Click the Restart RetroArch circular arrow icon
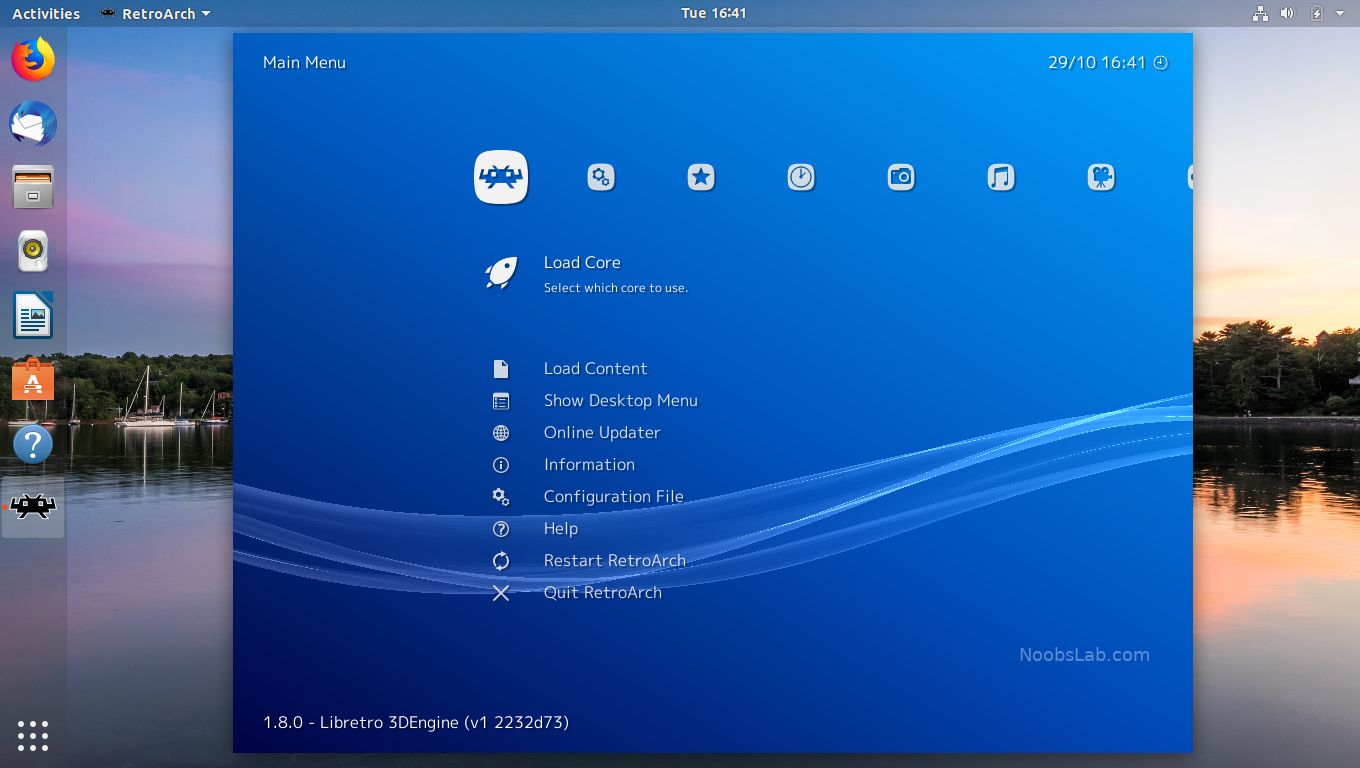The image size is (1360, 768). coord(500,561)
